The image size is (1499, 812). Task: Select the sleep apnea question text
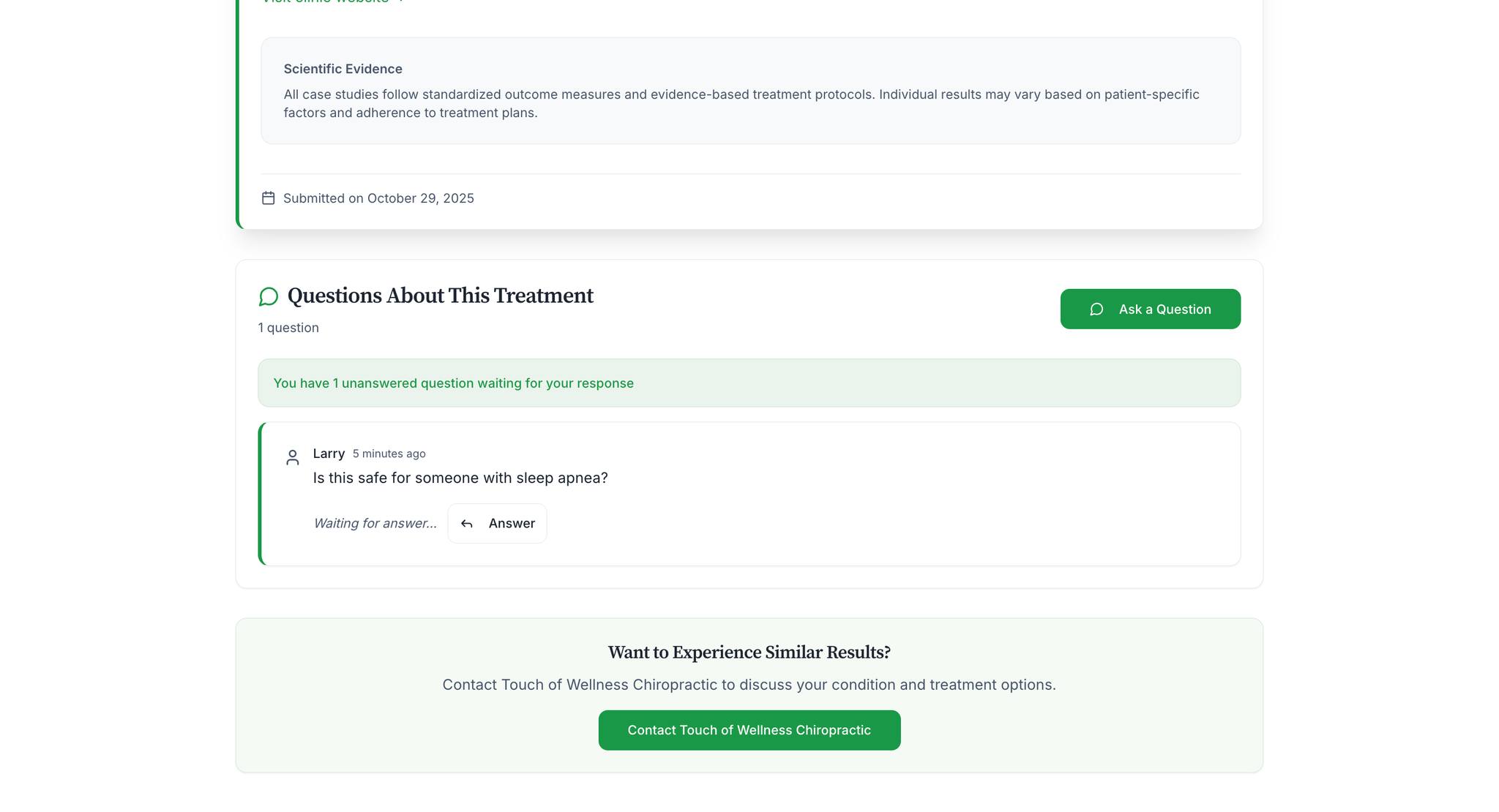(460, 477)
